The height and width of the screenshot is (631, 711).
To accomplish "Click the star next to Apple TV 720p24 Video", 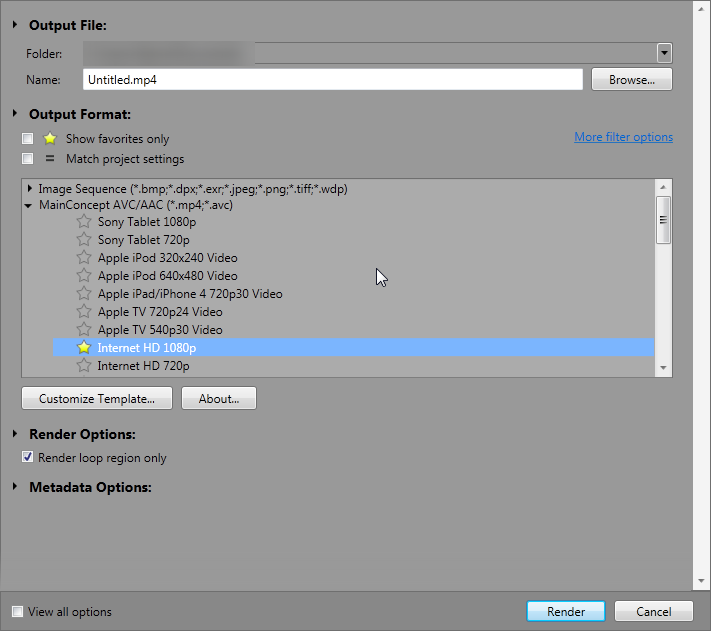I will pyautogui.click(x=83, y=311).
